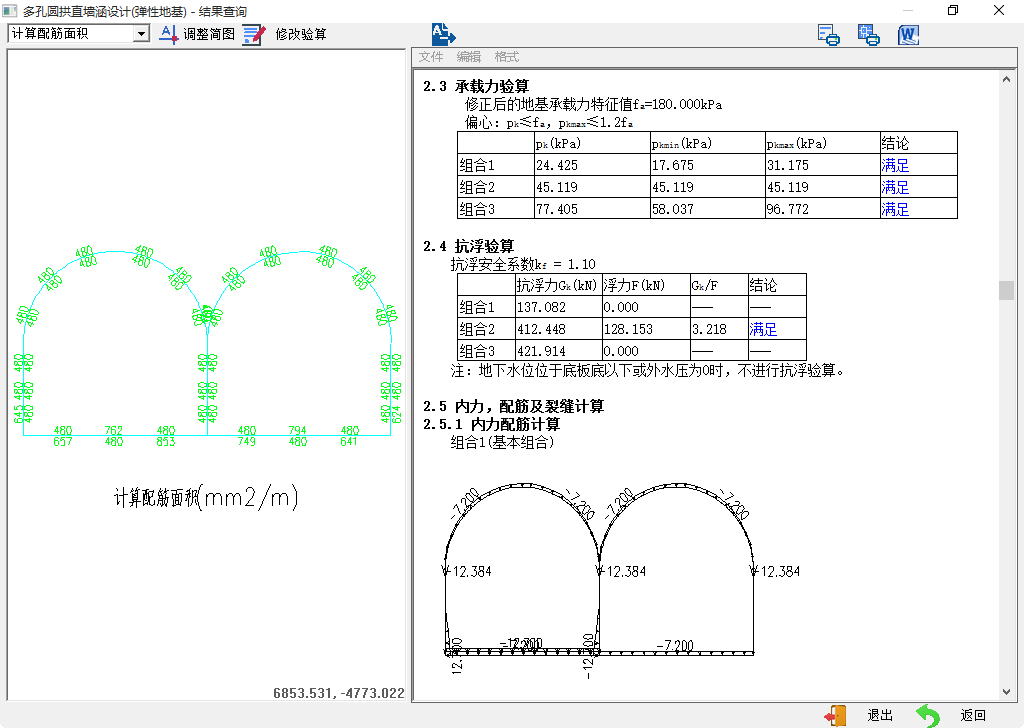Viewport: 1024px width, 728px height.
Task: Click 满足 in anti-floating table 组合2 row
Action: (763, 329)
